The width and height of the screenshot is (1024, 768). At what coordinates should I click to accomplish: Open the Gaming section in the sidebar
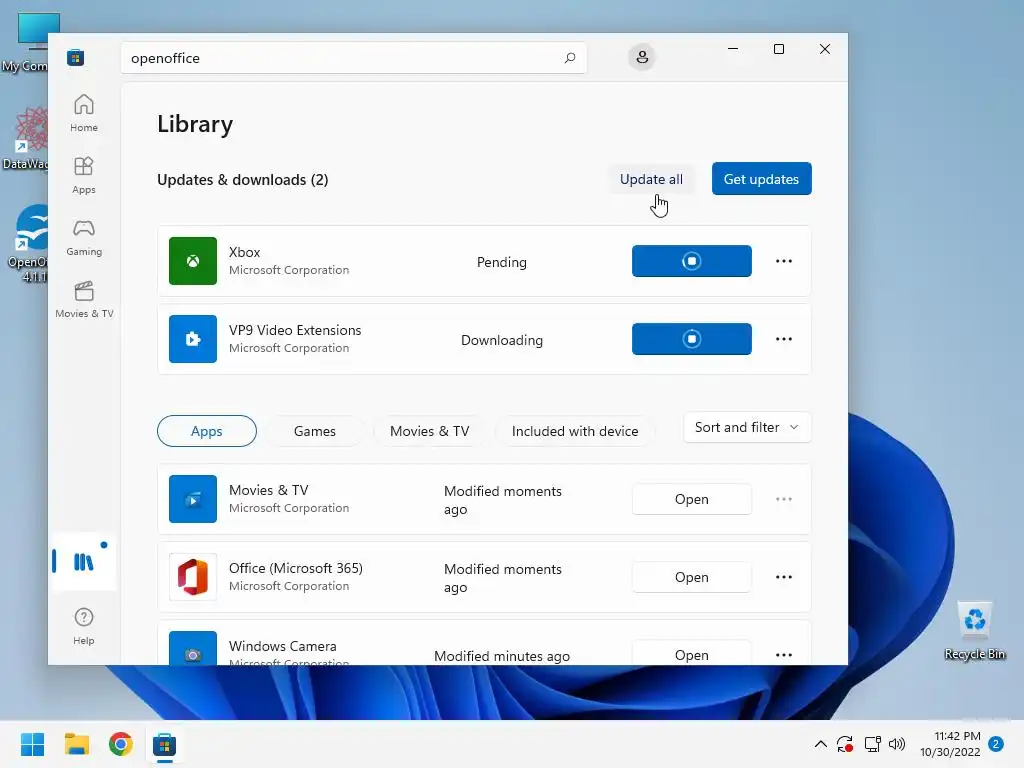[84, 237]
